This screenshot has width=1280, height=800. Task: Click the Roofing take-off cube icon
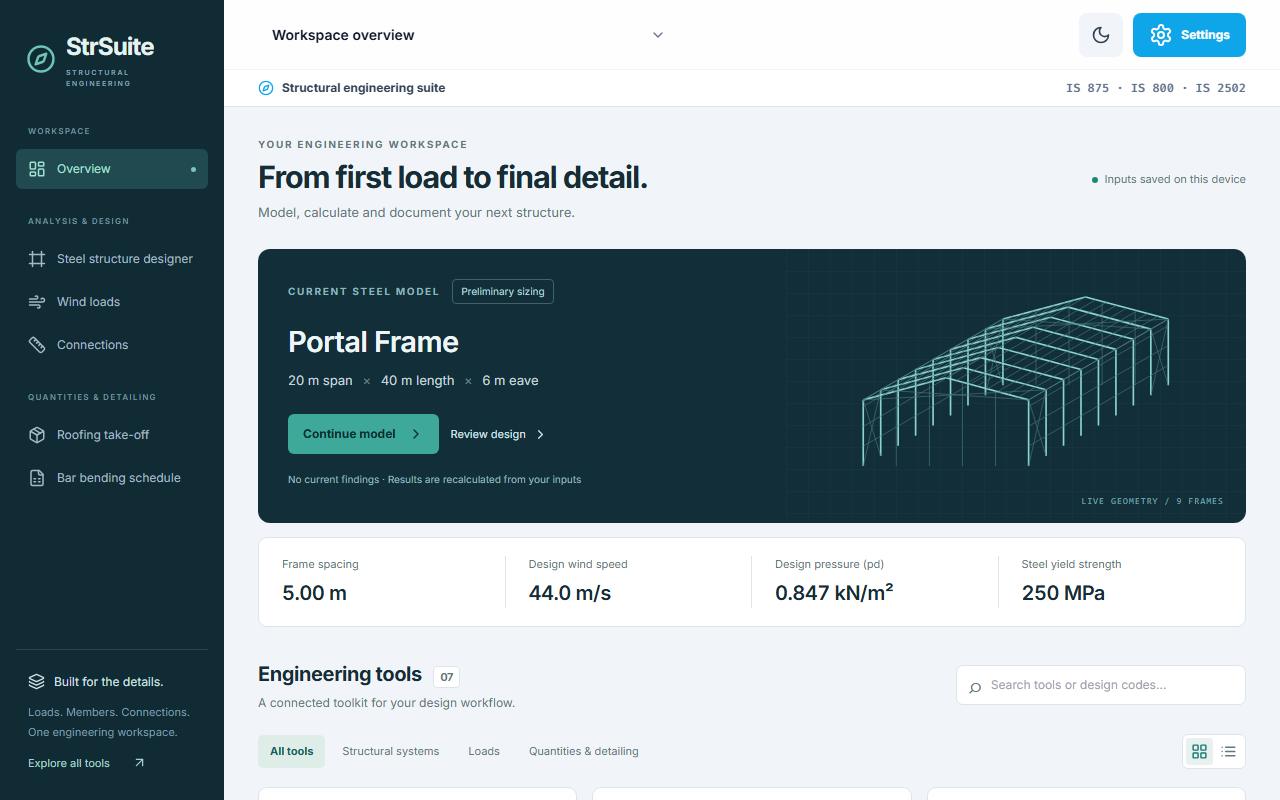pyautogui.click(x=37, y=435)
